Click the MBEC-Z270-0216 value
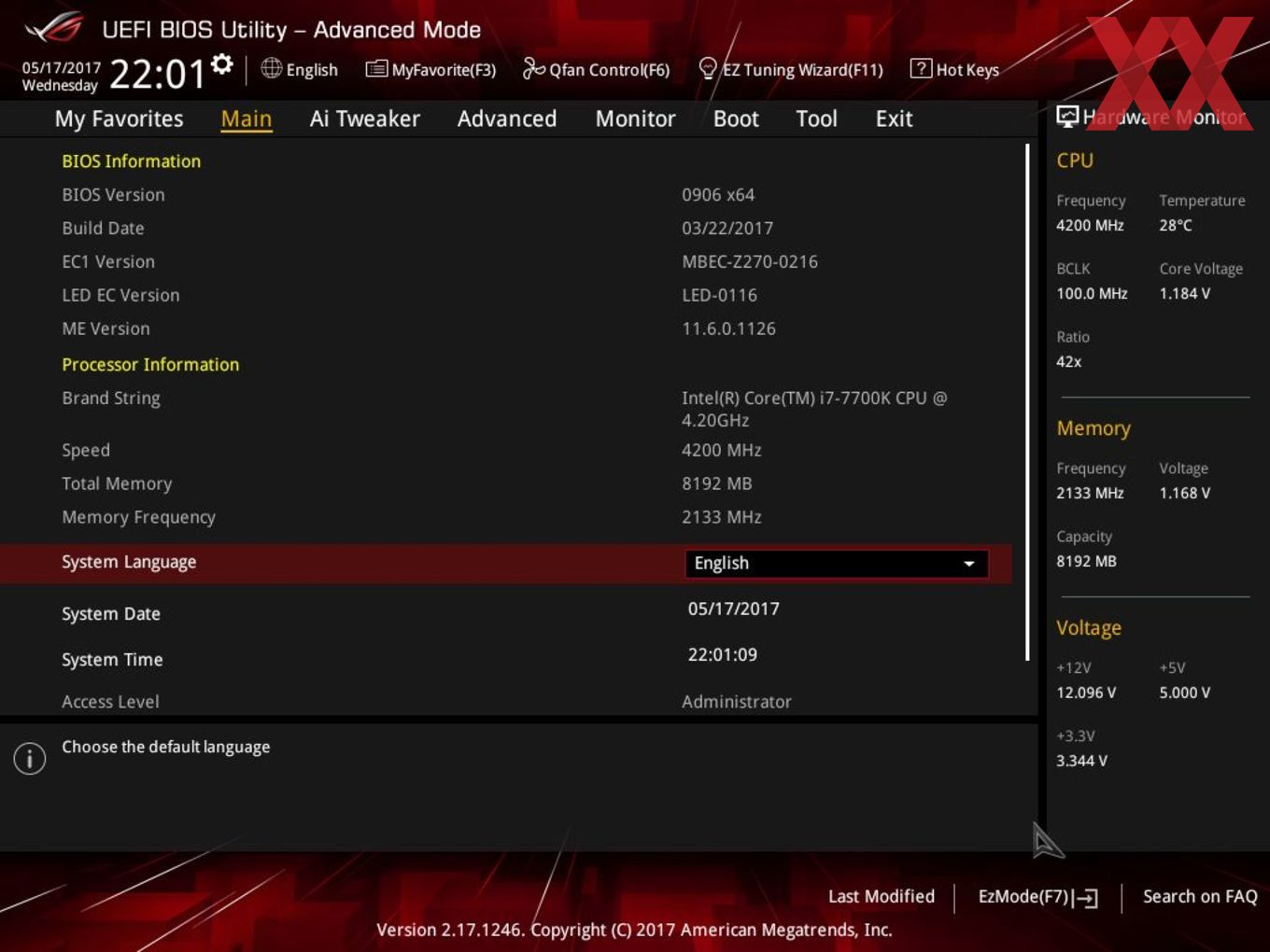The height and width of the screenshot is (952, 1270). click(750, 261)
